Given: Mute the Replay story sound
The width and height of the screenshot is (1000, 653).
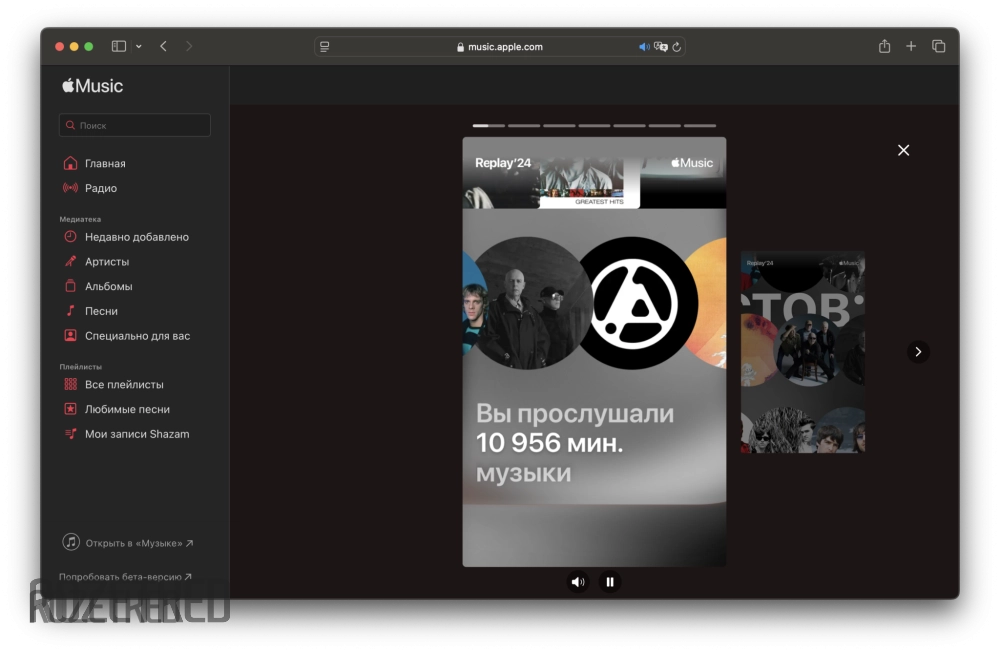Looking at the screenshot, I should (577, 581).
